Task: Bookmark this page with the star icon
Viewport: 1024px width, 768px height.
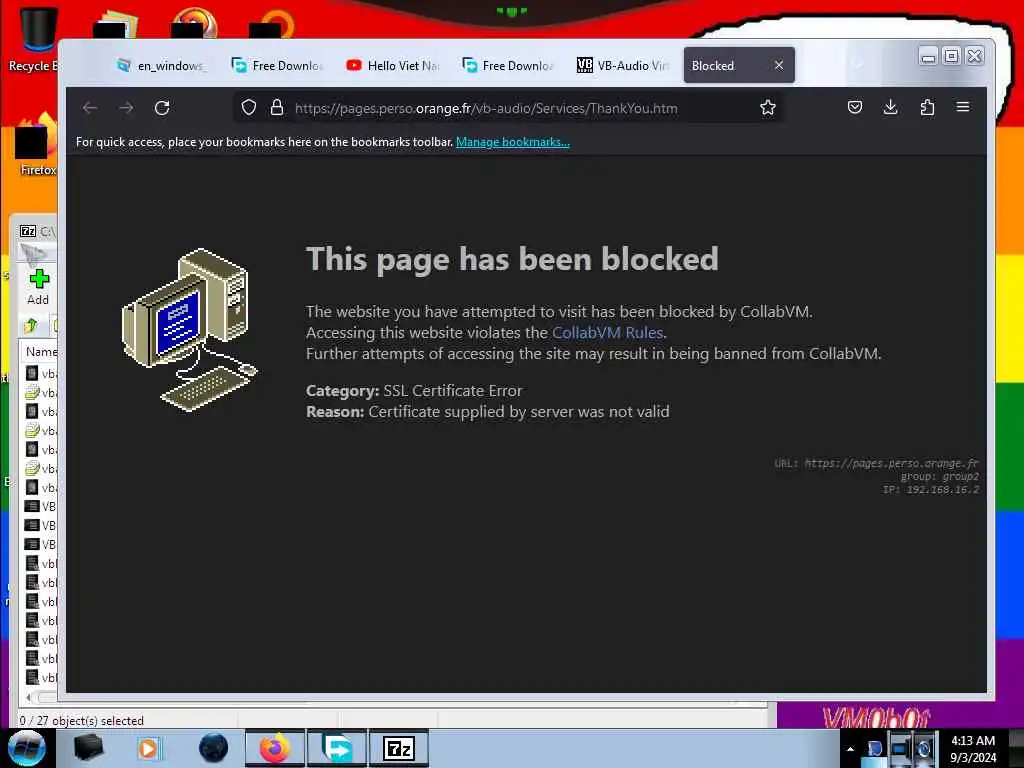Action: (768, 108)
